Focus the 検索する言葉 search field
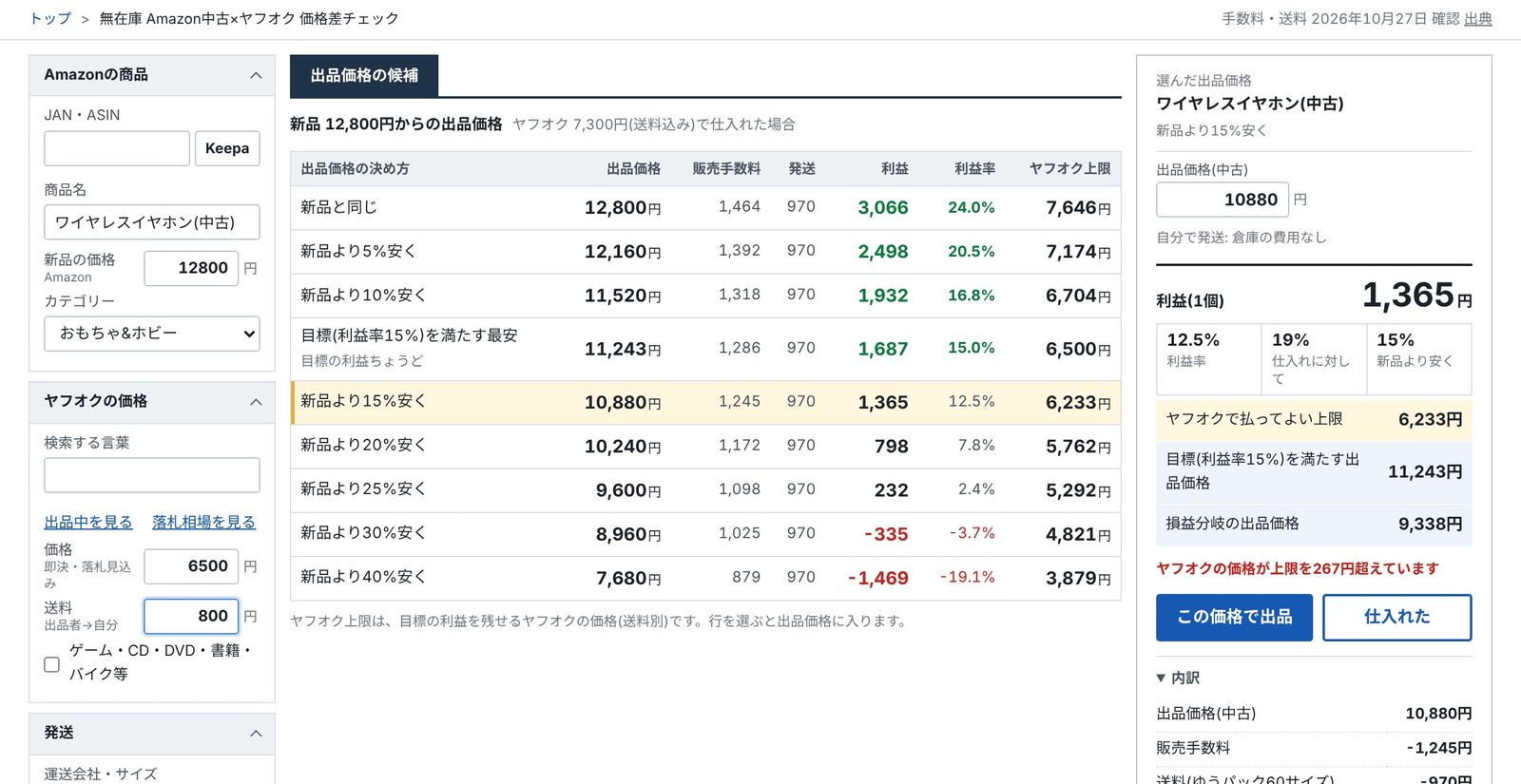Viewport: 1521px width, 784px height. (152, 475)
